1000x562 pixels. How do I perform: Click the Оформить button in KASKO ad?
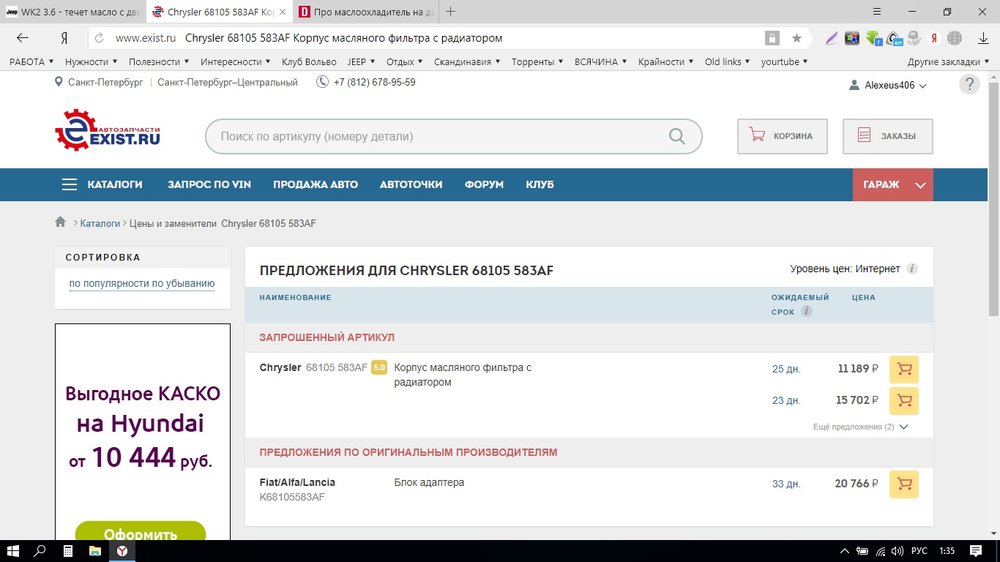(x=140, y=531)
